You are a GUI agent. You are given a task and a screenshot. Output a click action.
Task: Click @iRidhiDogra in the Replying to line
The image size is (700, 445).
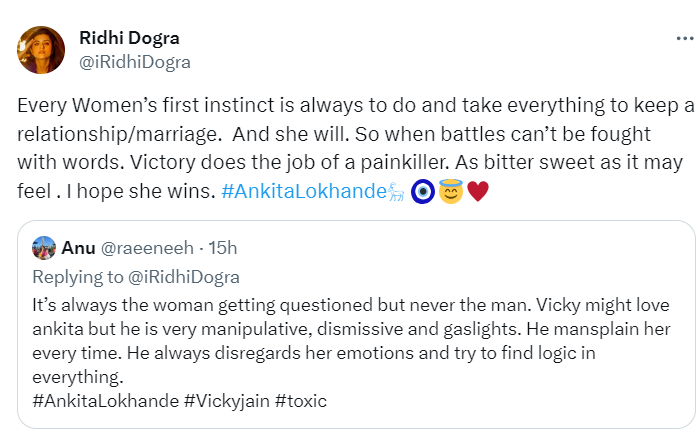(182, 277)
